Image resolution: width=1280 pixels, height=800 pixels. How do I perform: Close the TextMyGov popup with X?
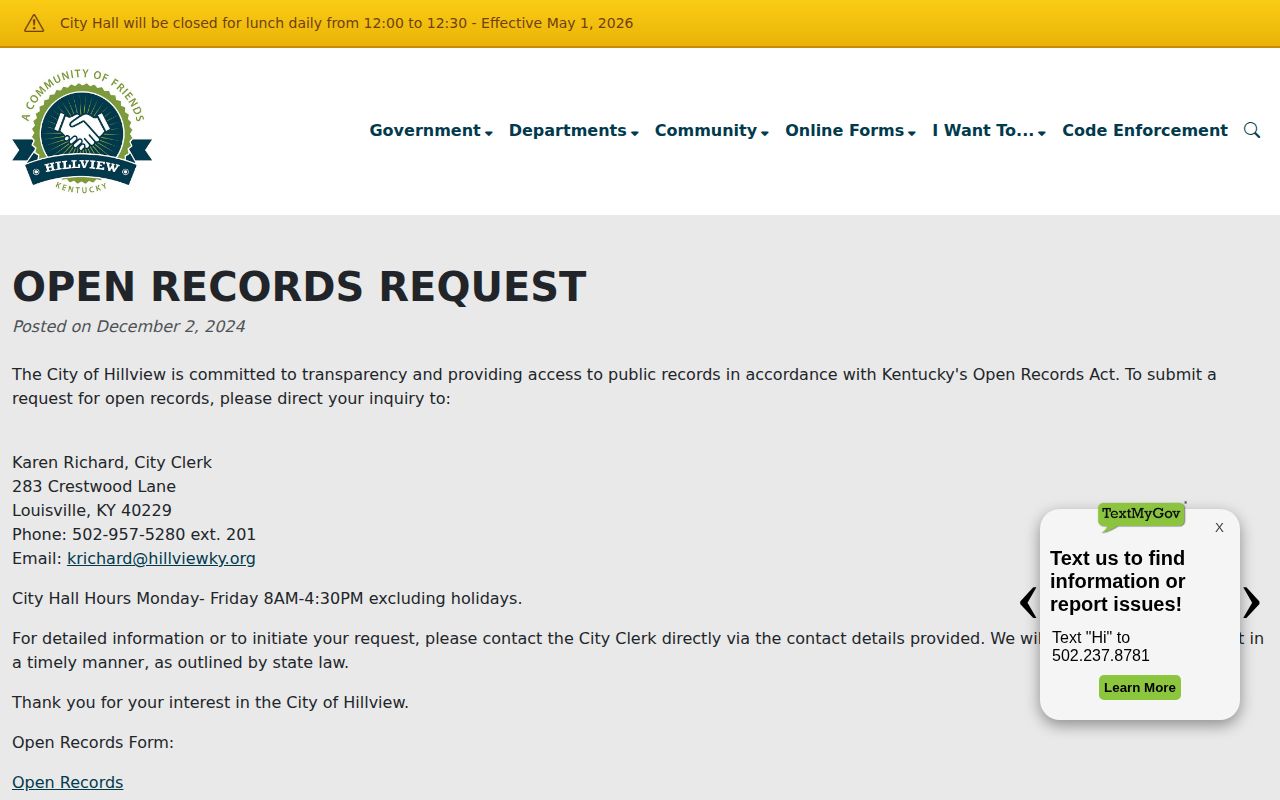(1219, 527)
